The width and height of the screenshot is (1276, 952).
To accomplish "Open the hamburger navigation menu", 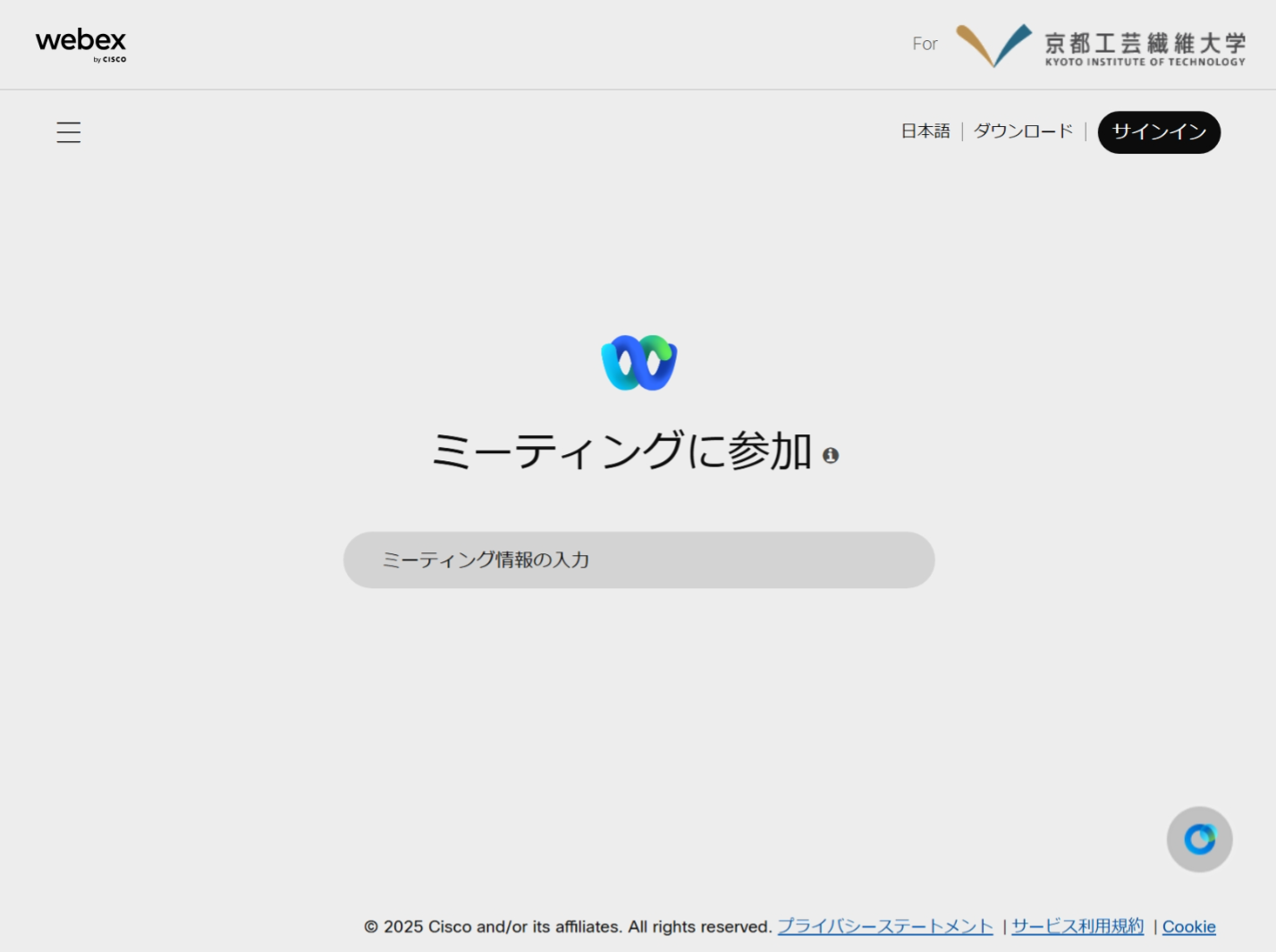I will tap(69, 132).
